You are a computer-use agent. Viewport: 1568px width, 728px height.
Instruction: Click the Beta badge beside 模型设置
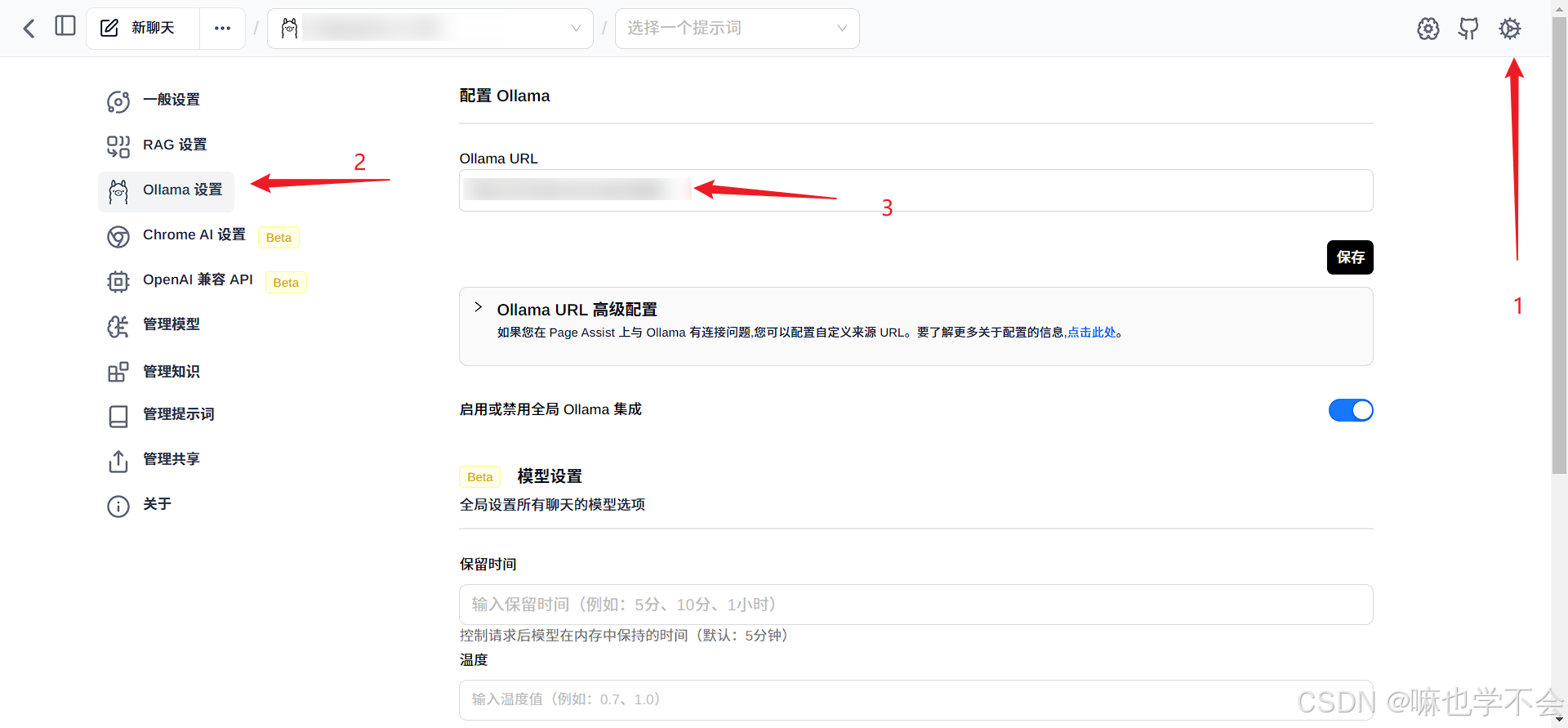tap(480, 476)
